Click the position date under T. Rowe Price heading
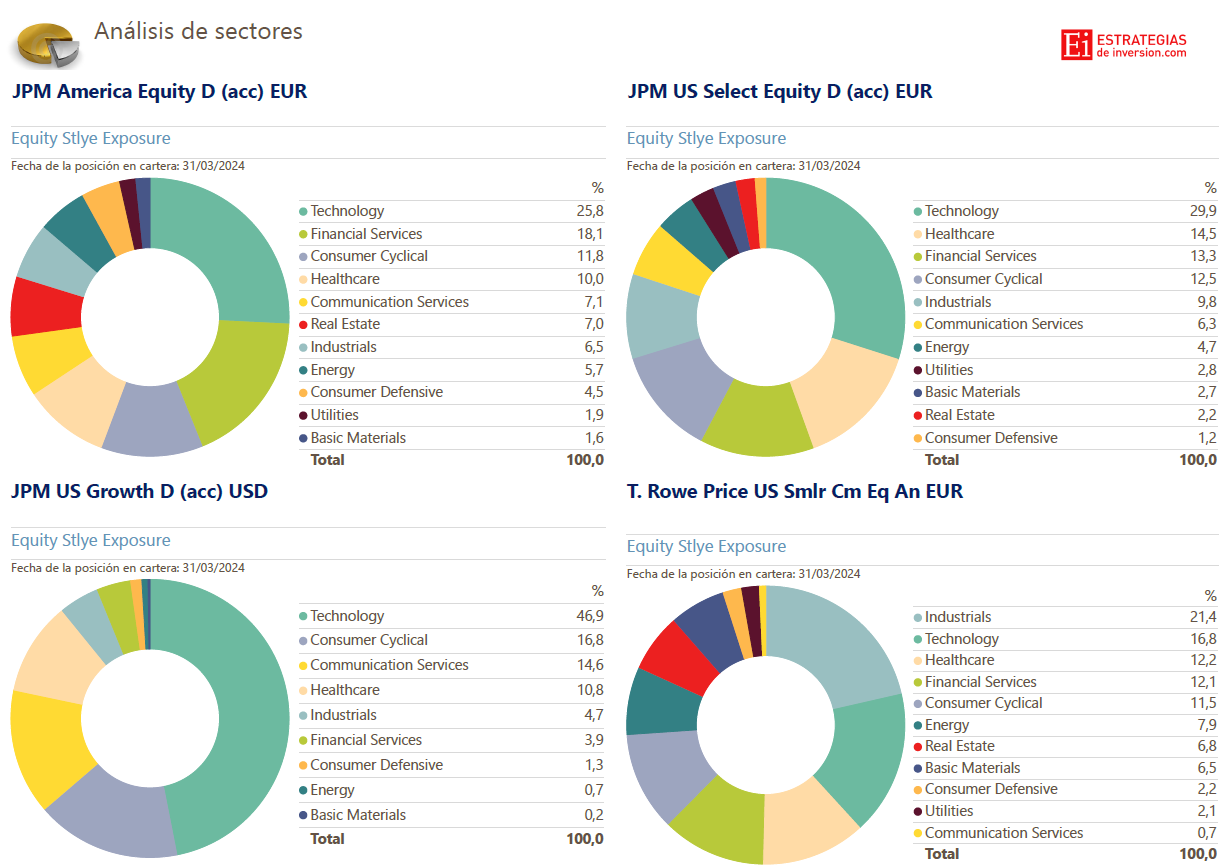Viewport: 1230px width, 867px height. (744, 574)
